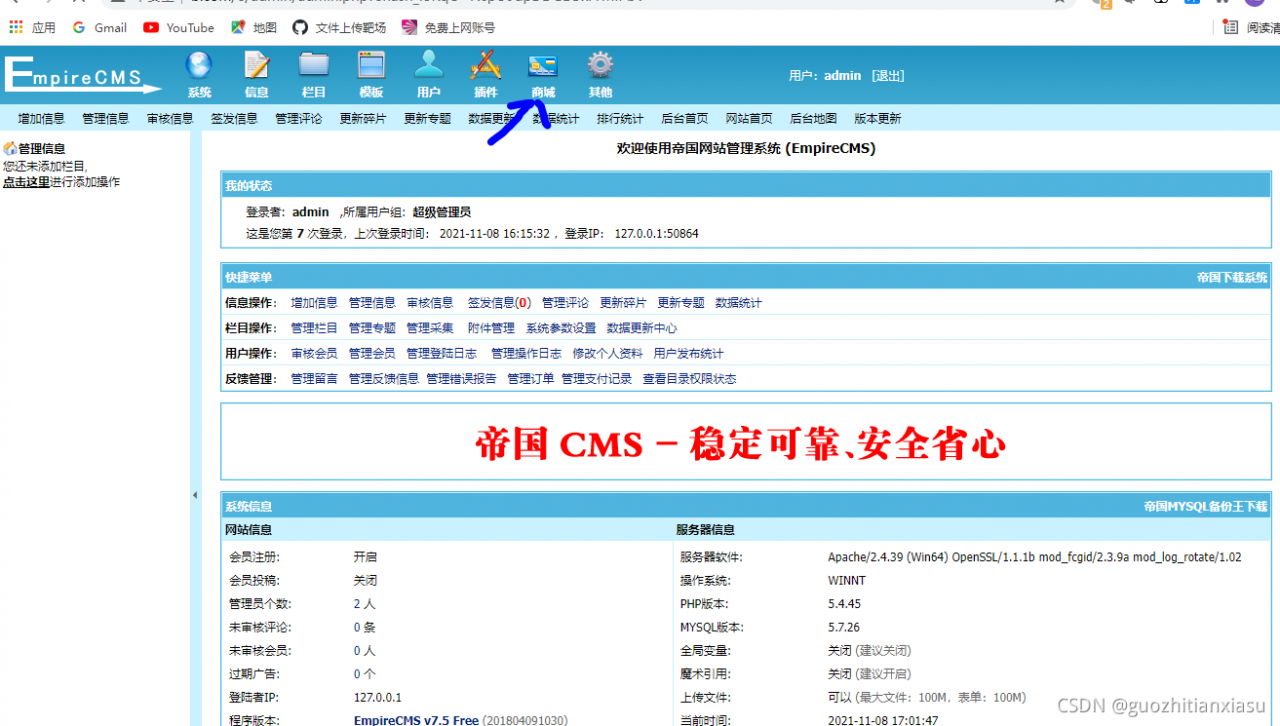Open the YouTube bookmark
1280x726 pixels.
[x=179, y=28]
